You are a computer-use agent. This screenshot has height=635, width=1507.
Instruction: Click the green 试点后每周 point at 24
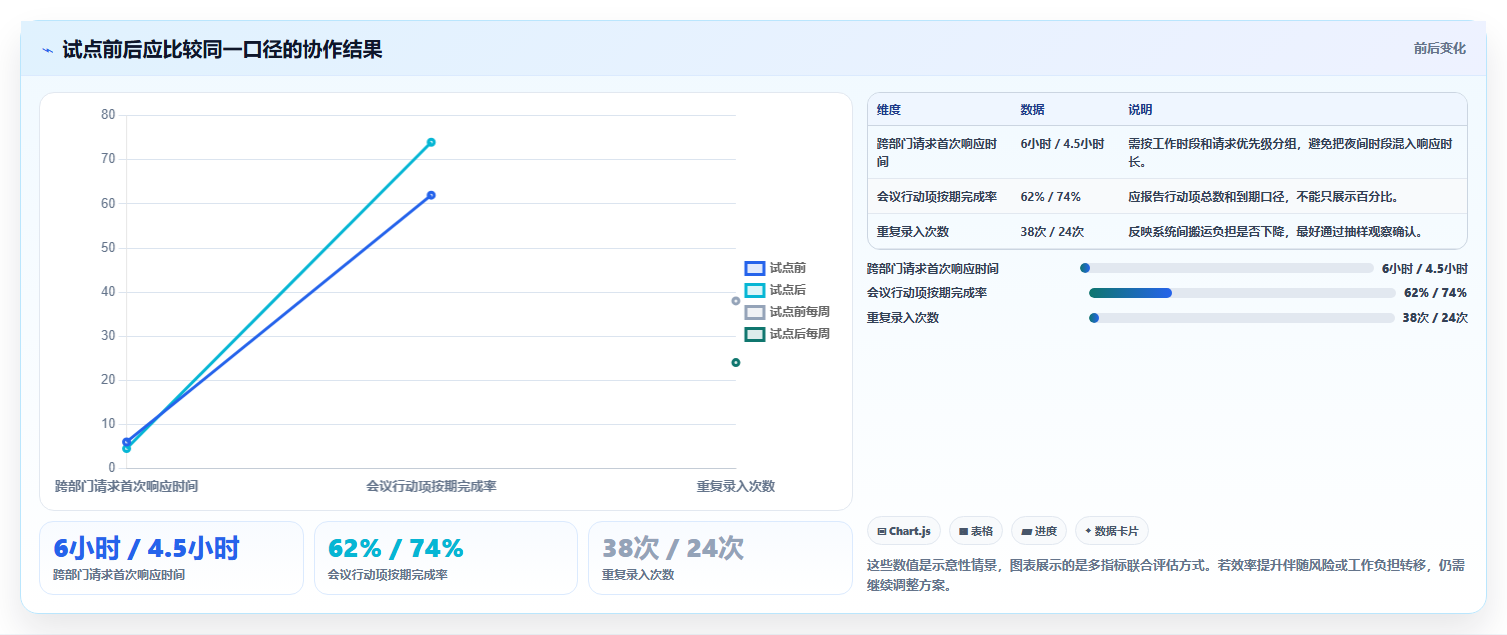click(736, 363)
